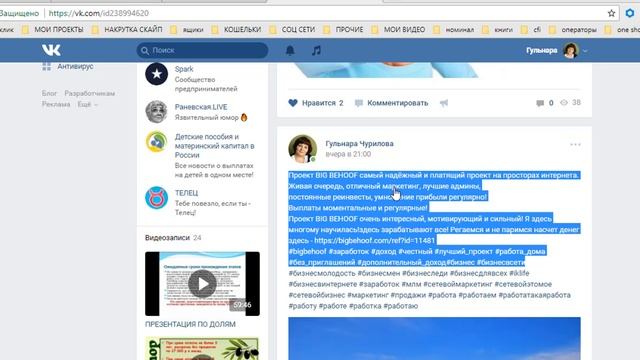
Task: Click Гульнара Чурилова post avatar
Action: 302,149
